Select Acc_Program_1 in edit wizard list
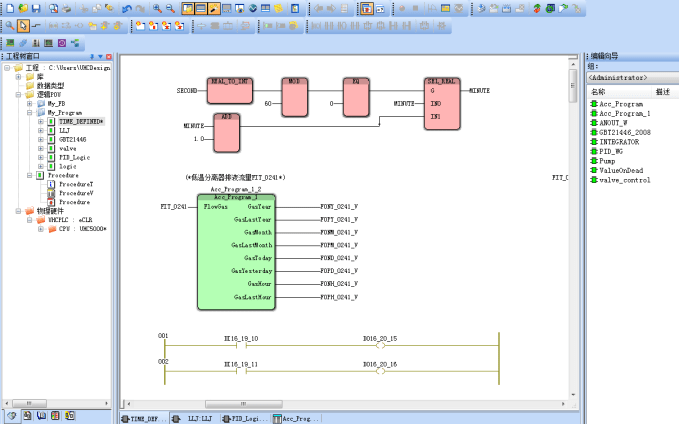679x424 pixels. 624,113
